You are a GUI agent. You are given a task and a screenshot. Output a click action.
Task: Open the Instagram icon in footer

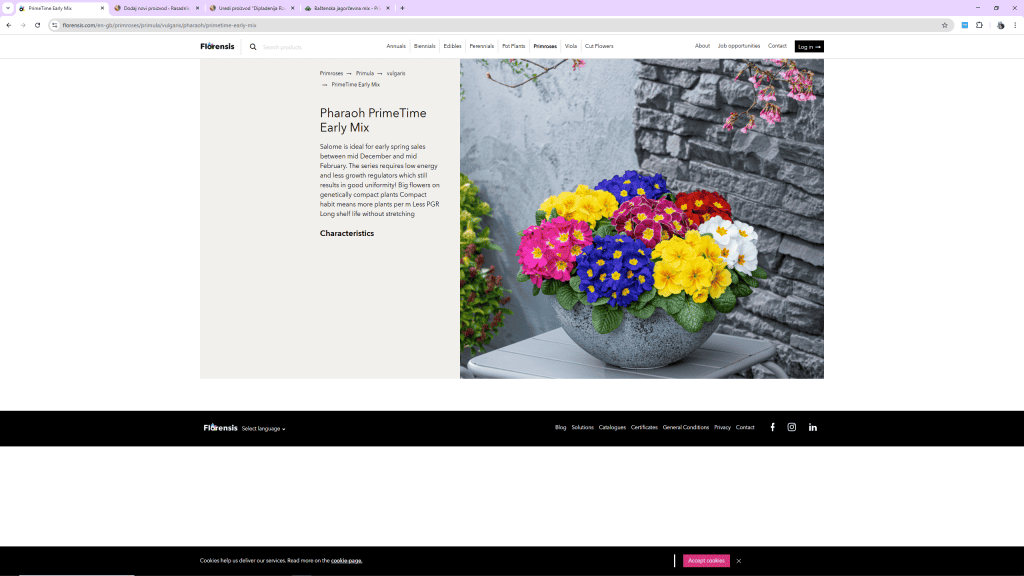coord(792,427)
